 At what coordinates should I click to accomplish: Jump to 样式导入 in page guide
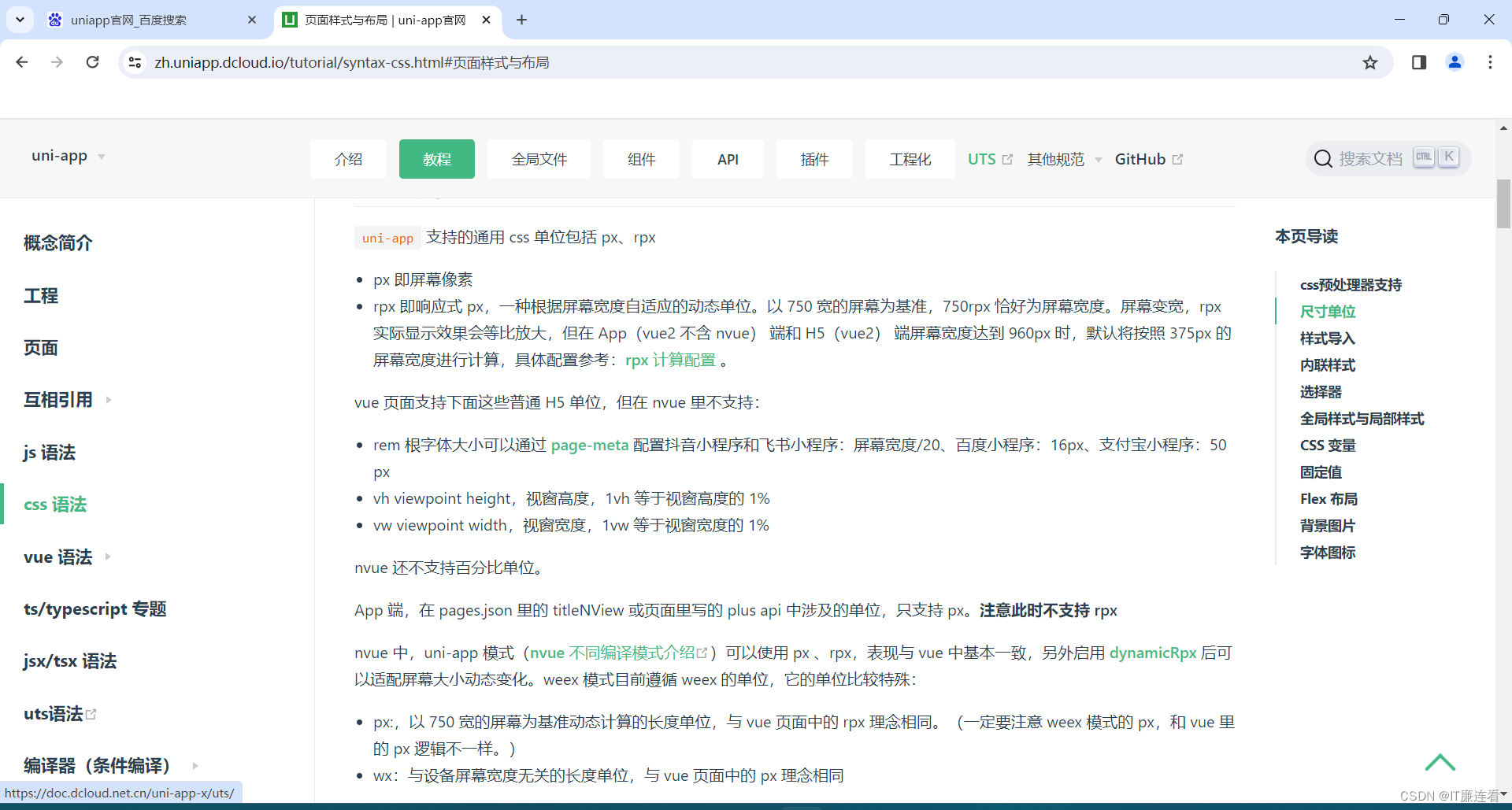click(x=1328, y=338)
